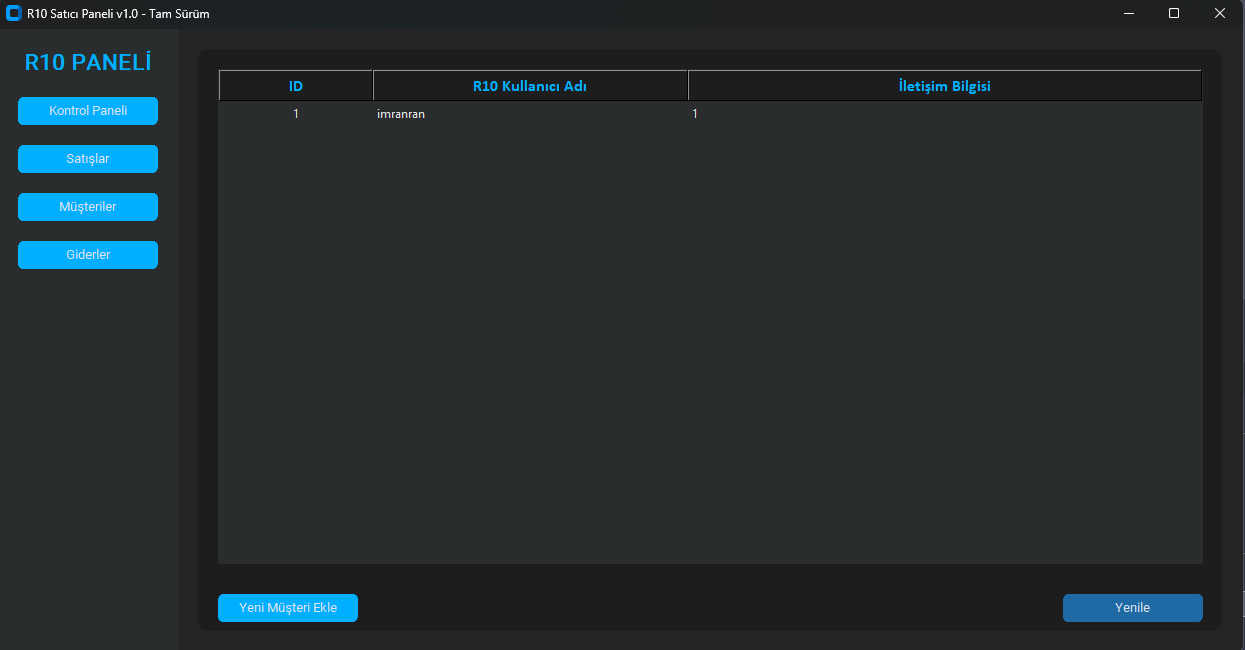Click the İletişim Bilgisi cell of imranran row

[x=945, y=114]
